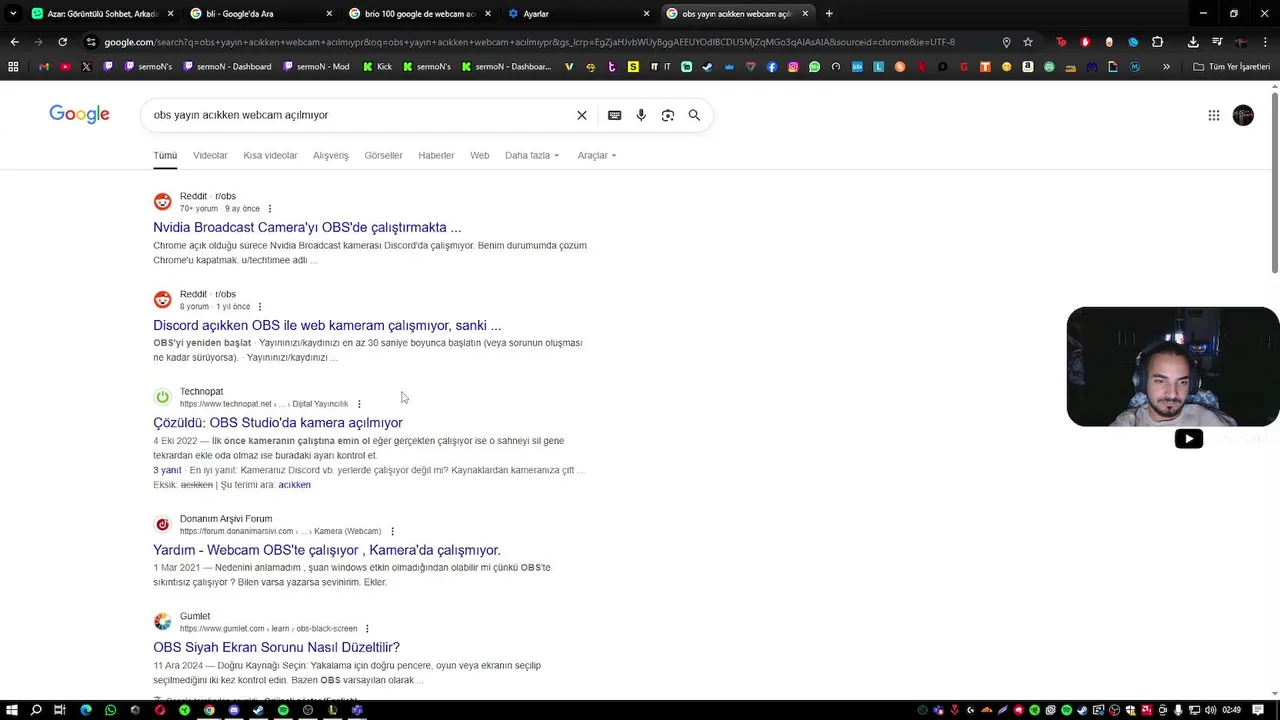Click the Google logo
Screen dimensions: 1280x720
click(x=79, y=114)
